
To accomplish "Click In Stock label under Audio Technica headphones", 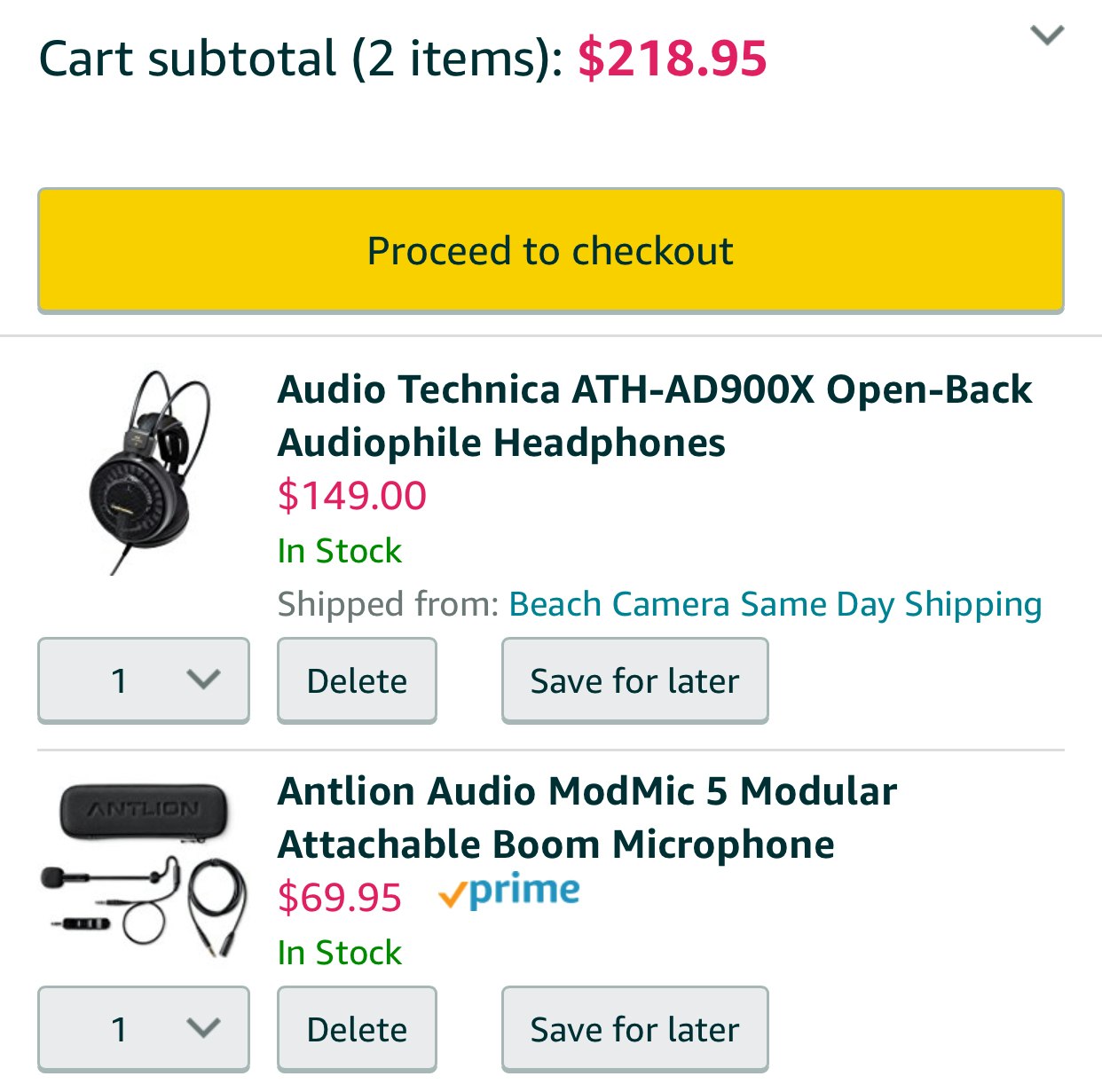I will click(x=339, y=551).
